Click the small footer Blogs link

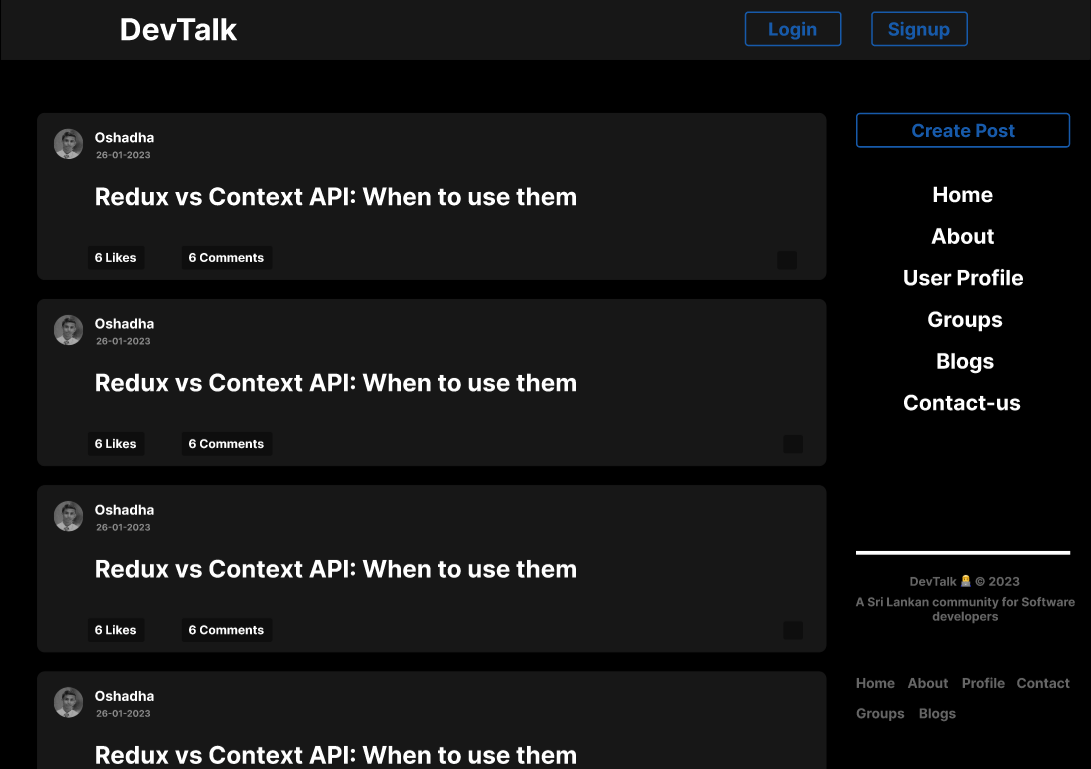tap(937, 714)
